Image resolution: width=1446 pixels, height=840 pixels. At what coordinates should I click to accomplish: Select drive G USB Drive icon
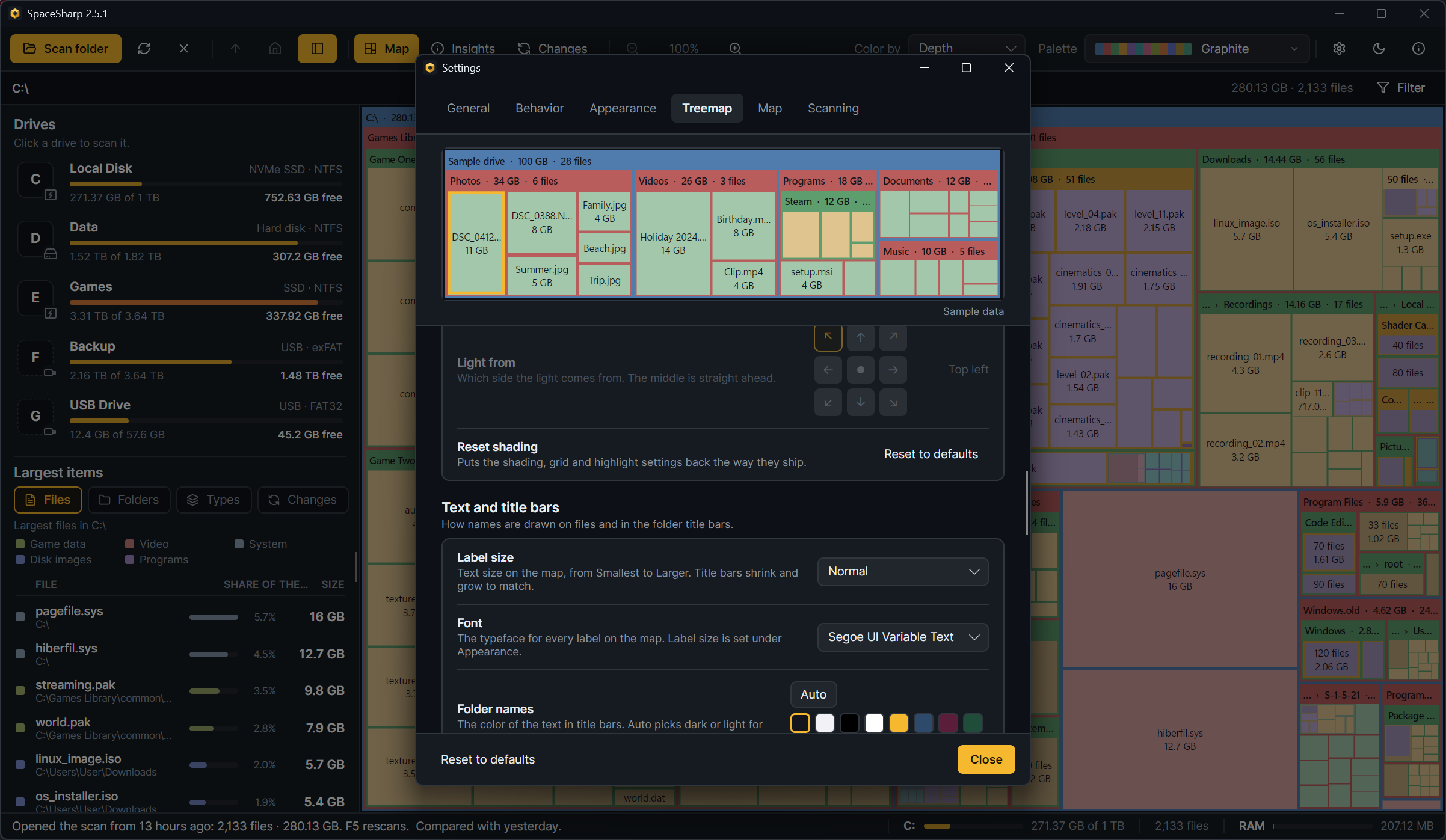[x=35, y=417]
